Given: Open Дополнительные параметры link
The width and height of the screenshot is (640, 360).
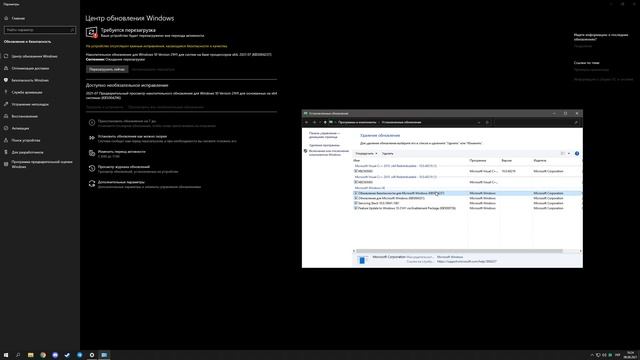Looking at the screenshot, I should [x=121, y=182].
